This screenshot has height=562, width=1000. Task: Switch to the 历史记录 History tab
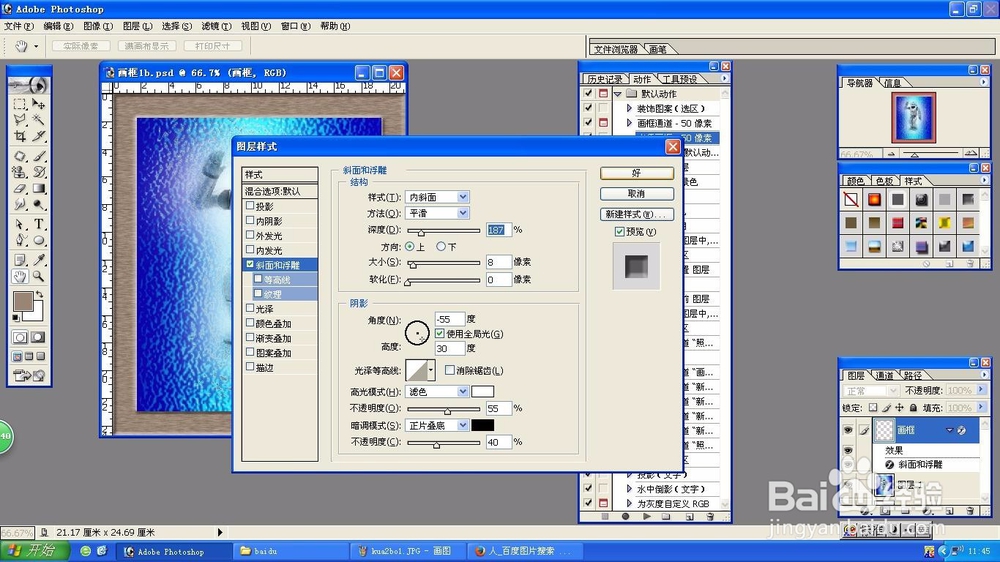[604, 79]
